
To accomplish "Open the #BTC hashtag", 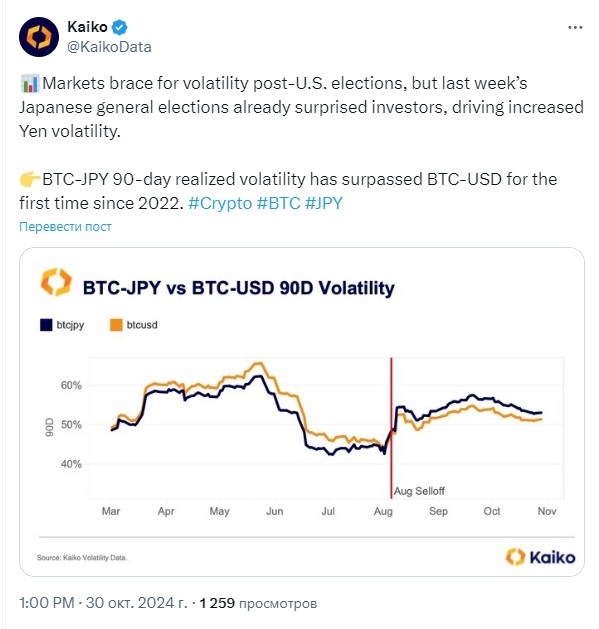I will pos(278,203).
